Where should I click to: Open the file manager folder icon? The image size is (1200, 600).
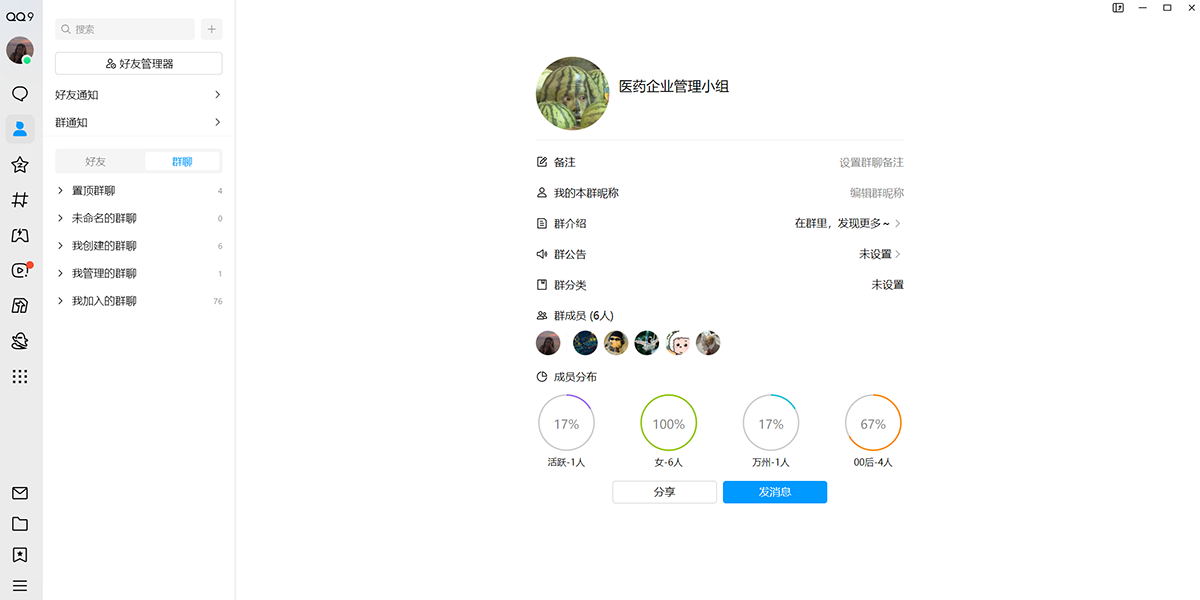pos(20,522)
